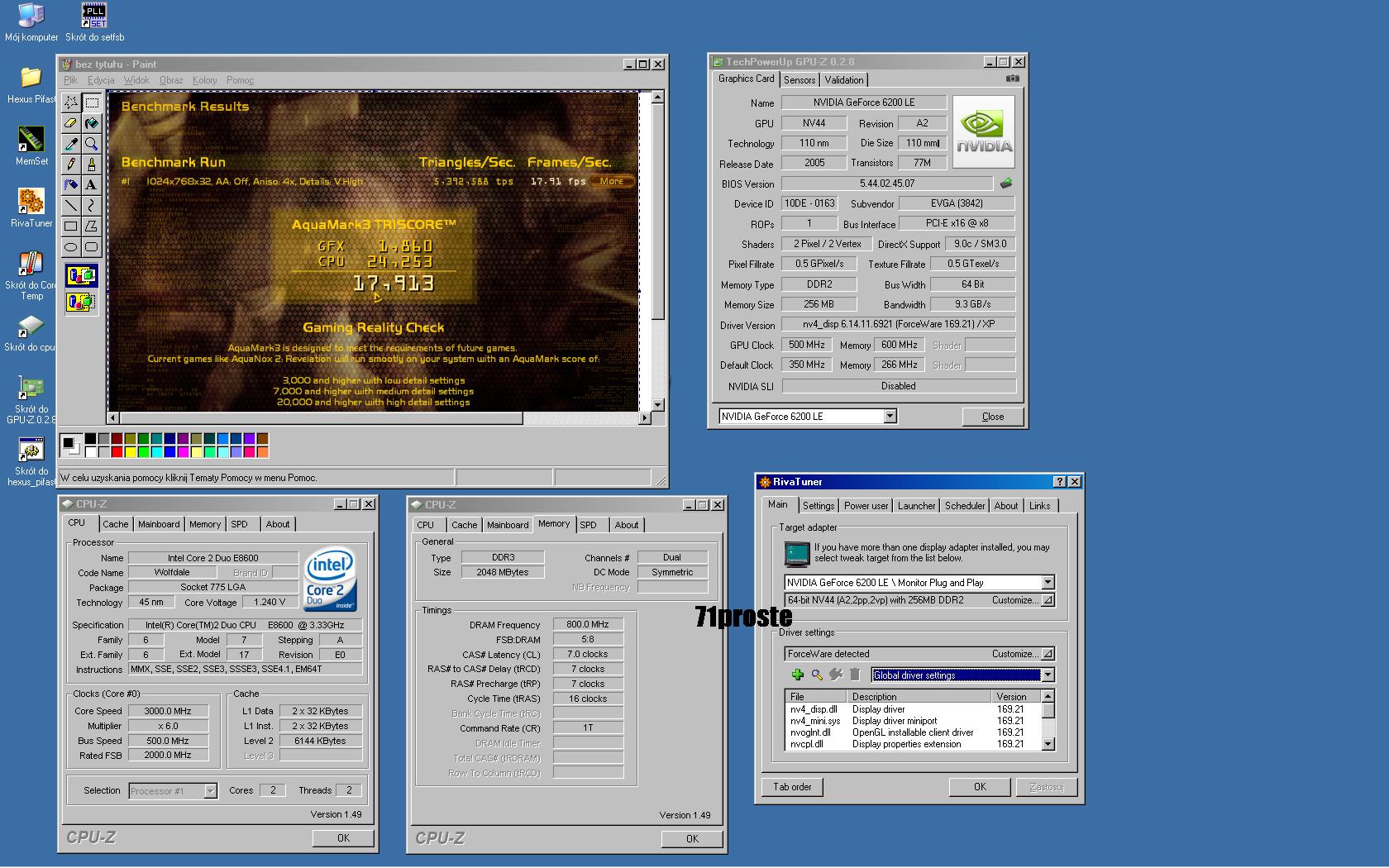
Task: Select the nv4_disp.dll row in RivaTuner
Action: point(913,709)
